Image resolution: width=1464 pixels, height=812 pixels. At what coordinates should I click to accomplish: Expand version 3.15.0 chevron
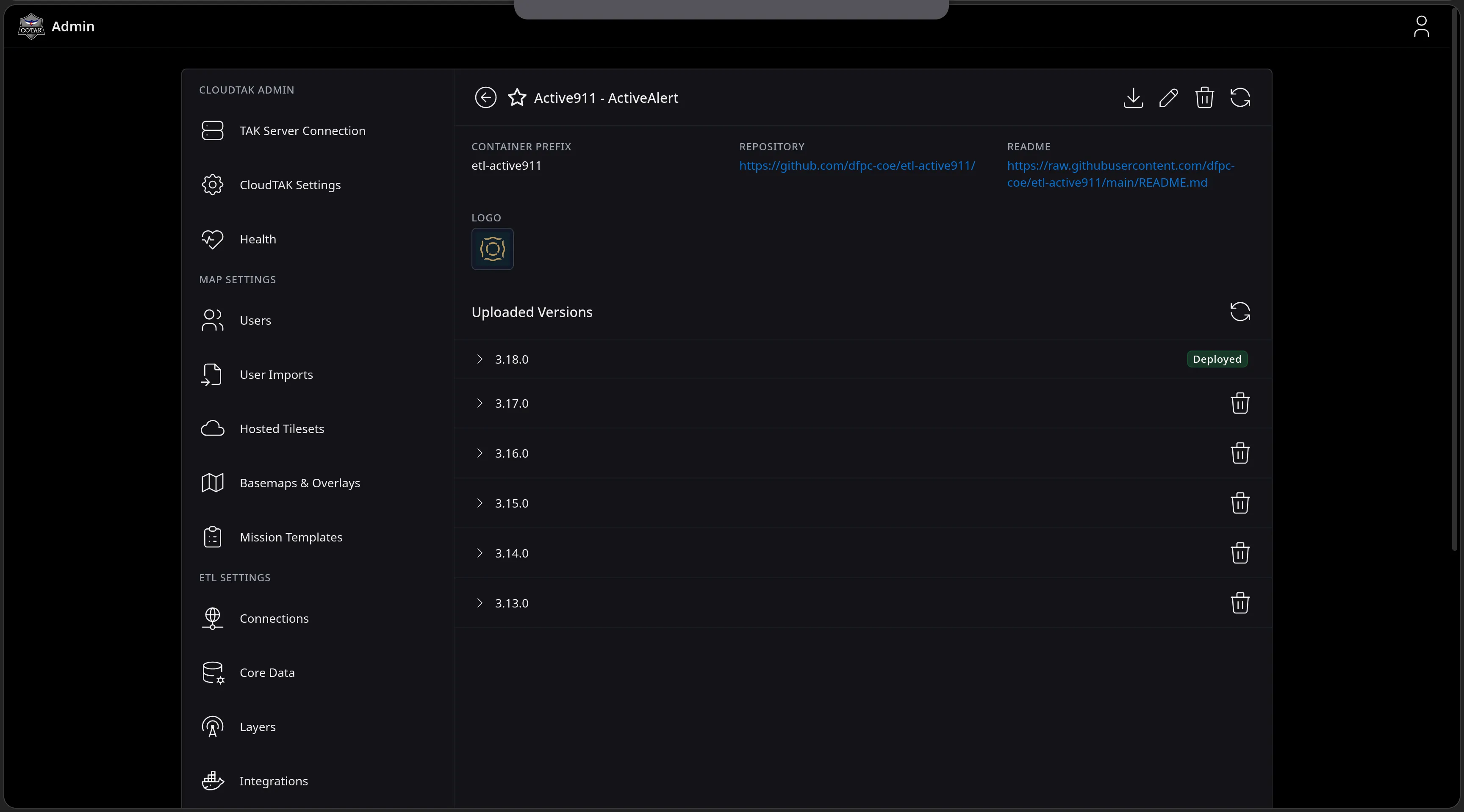coord(480,503)
